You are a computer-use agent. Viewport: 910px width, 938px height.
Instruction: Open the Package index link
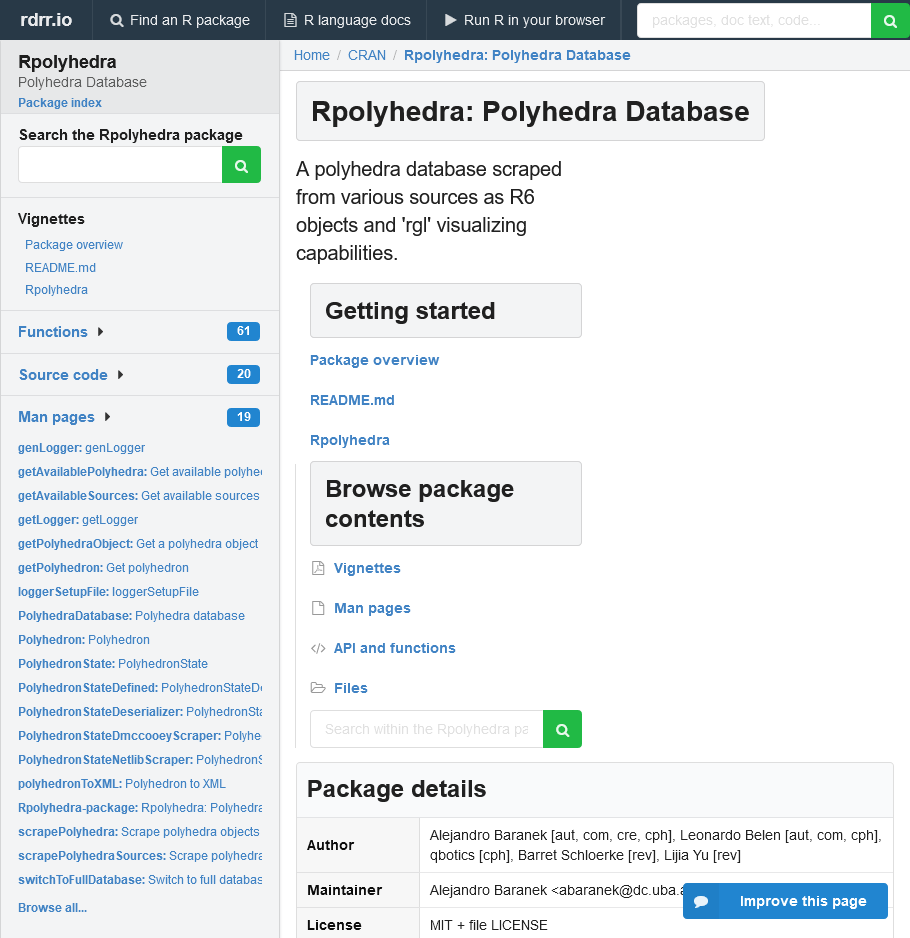pyautogui.click(x=60, y=102)
